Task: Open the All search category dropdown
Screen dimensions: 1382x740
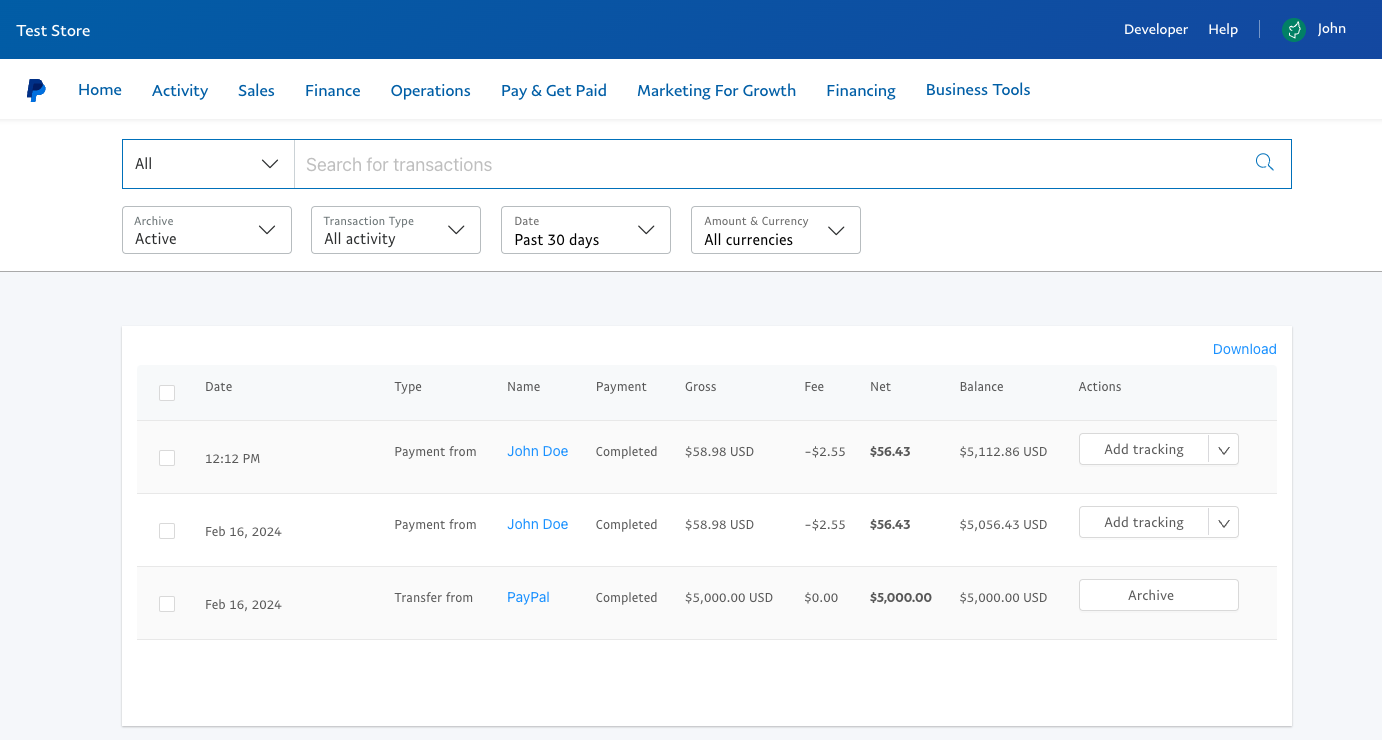Action: (208, 164)
